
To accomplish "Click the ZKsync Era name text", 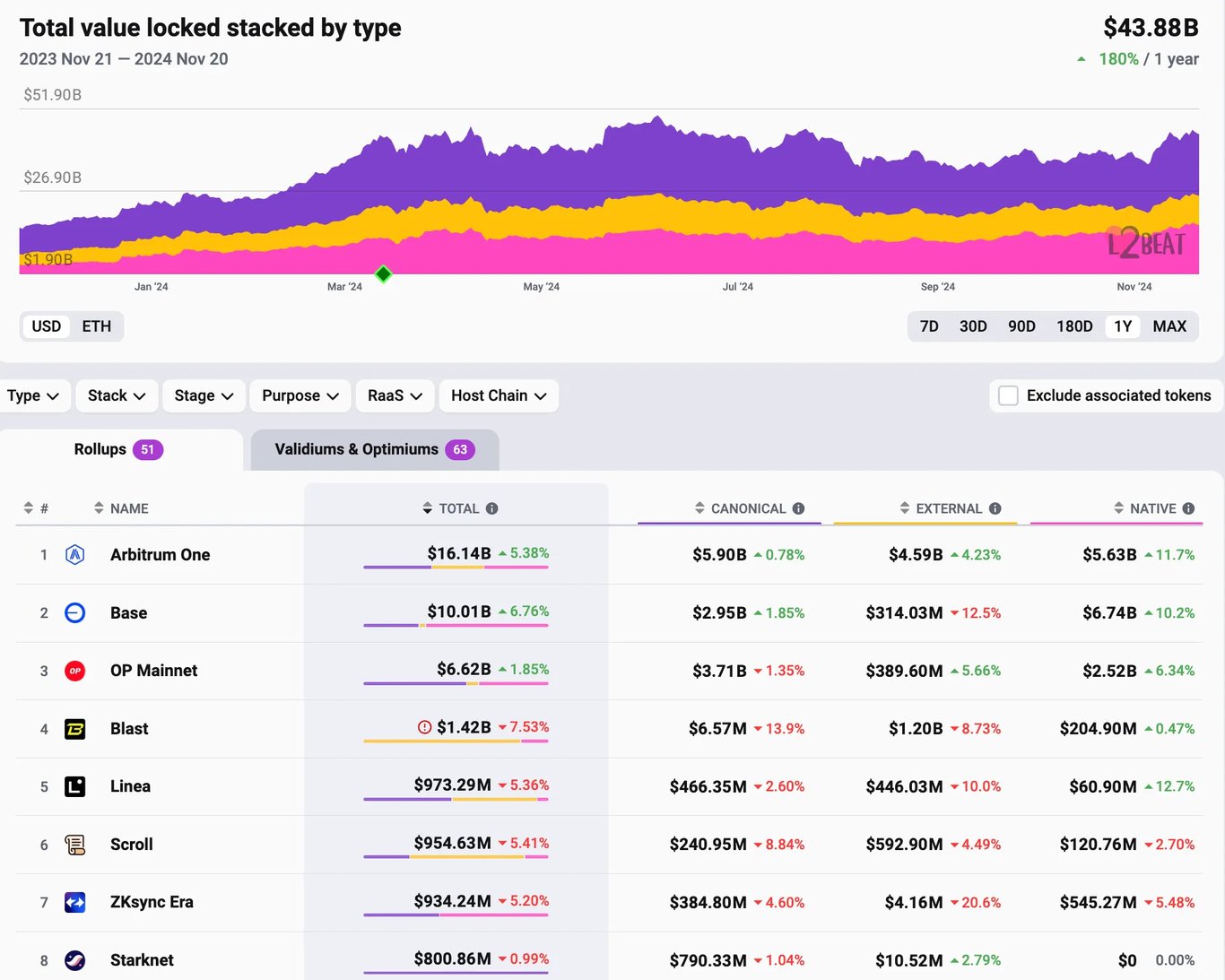I will coord(152,902).
